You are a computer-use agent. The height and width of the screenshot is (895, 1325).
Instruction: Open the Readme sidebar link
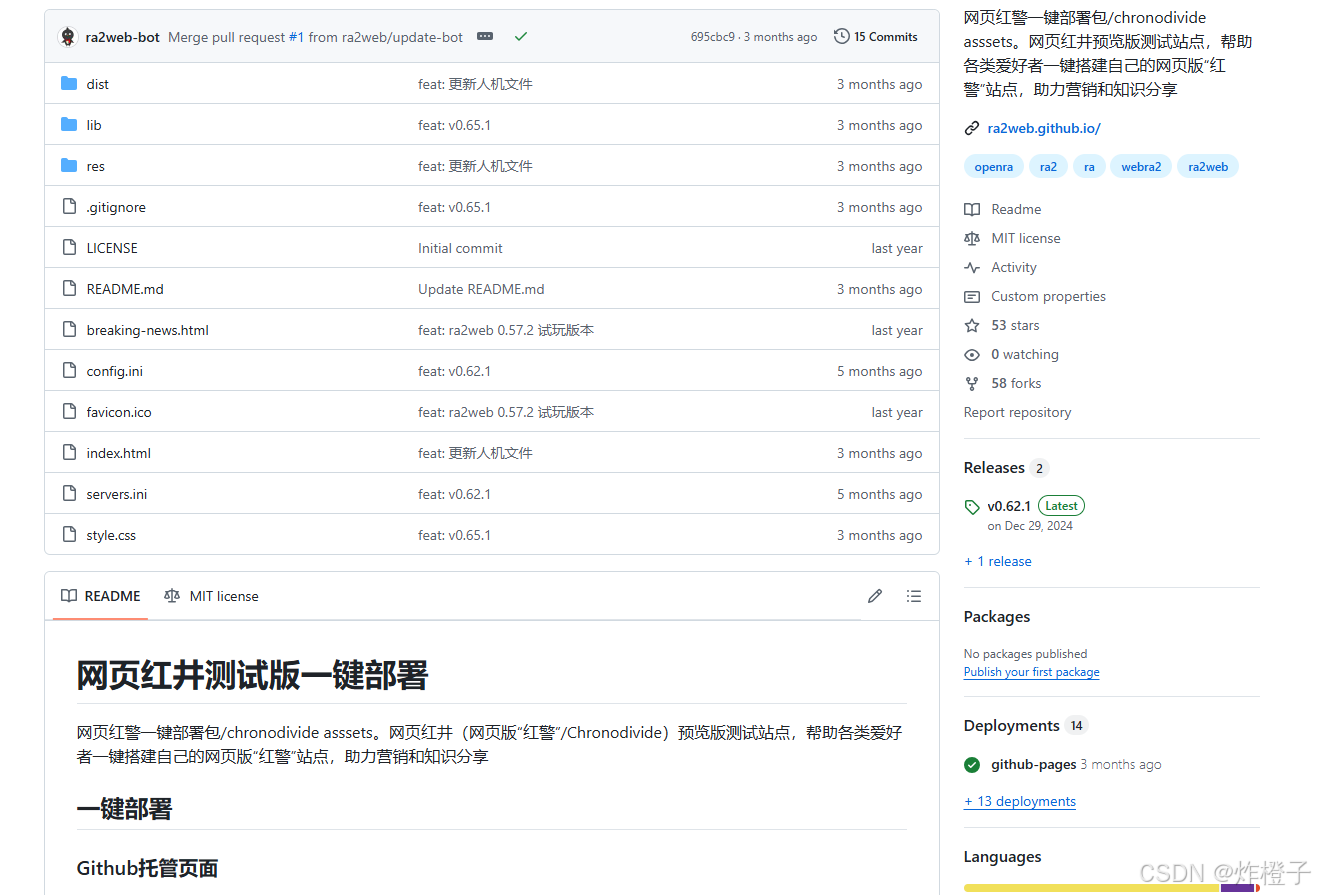pyautogui.click(x=1003, y=209)
